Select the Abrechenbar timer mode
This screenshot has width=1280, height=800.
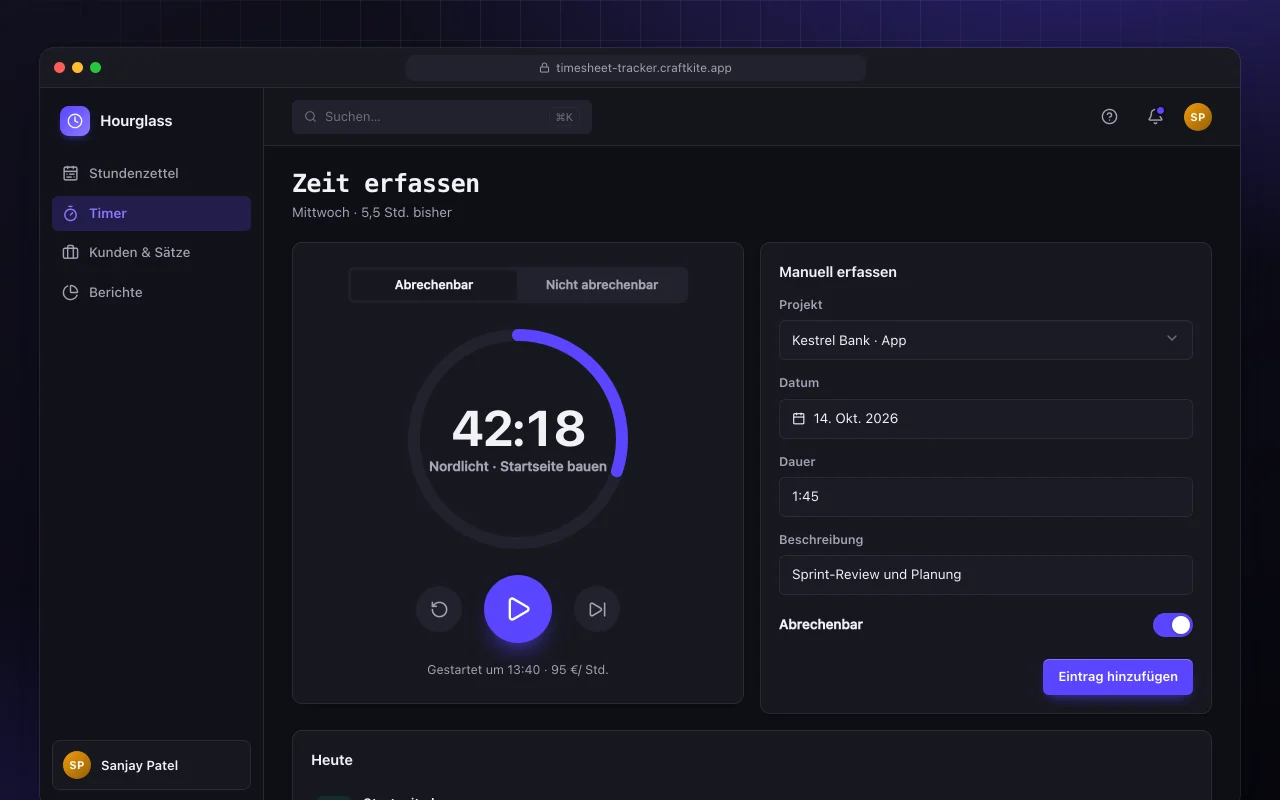tap(434, 285)
